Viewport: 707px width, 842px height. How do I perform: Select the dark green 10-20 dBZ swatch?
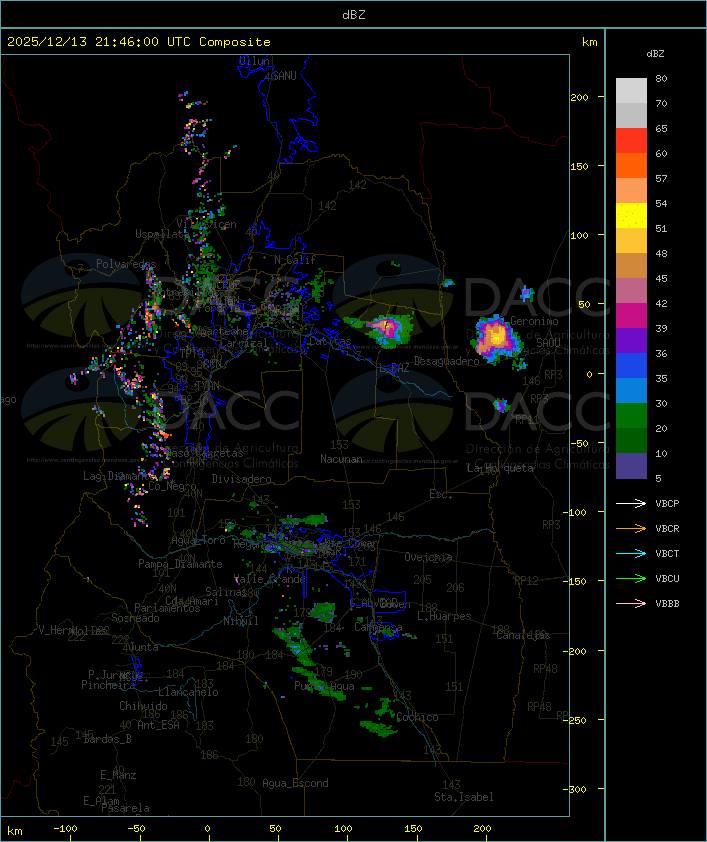(x=631, y=440)
